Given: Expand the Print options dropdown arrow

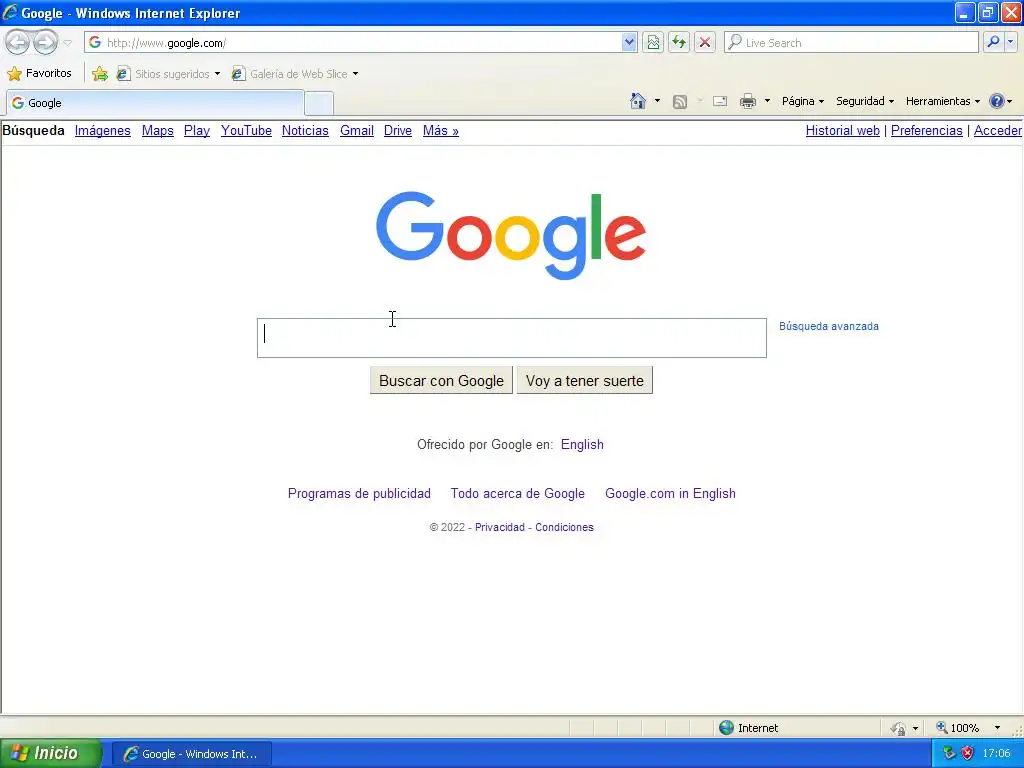Looking at the screenshot, I should point(767,101).
